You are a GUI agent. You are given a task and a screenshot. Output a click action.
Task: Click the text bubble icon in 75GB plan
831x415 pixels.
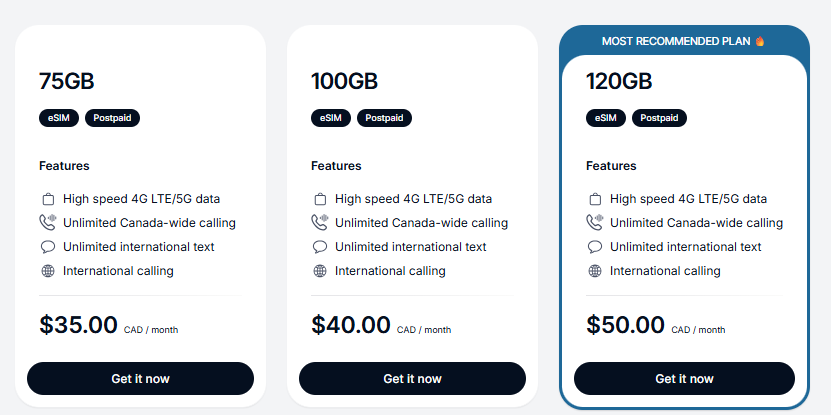48,247
